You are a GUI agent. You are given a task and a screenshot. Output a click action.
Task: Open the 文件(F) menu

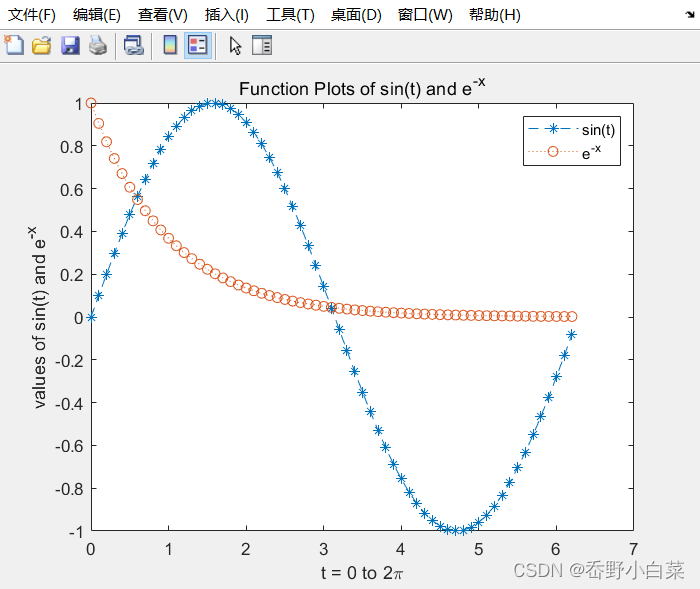coord(32,15)
